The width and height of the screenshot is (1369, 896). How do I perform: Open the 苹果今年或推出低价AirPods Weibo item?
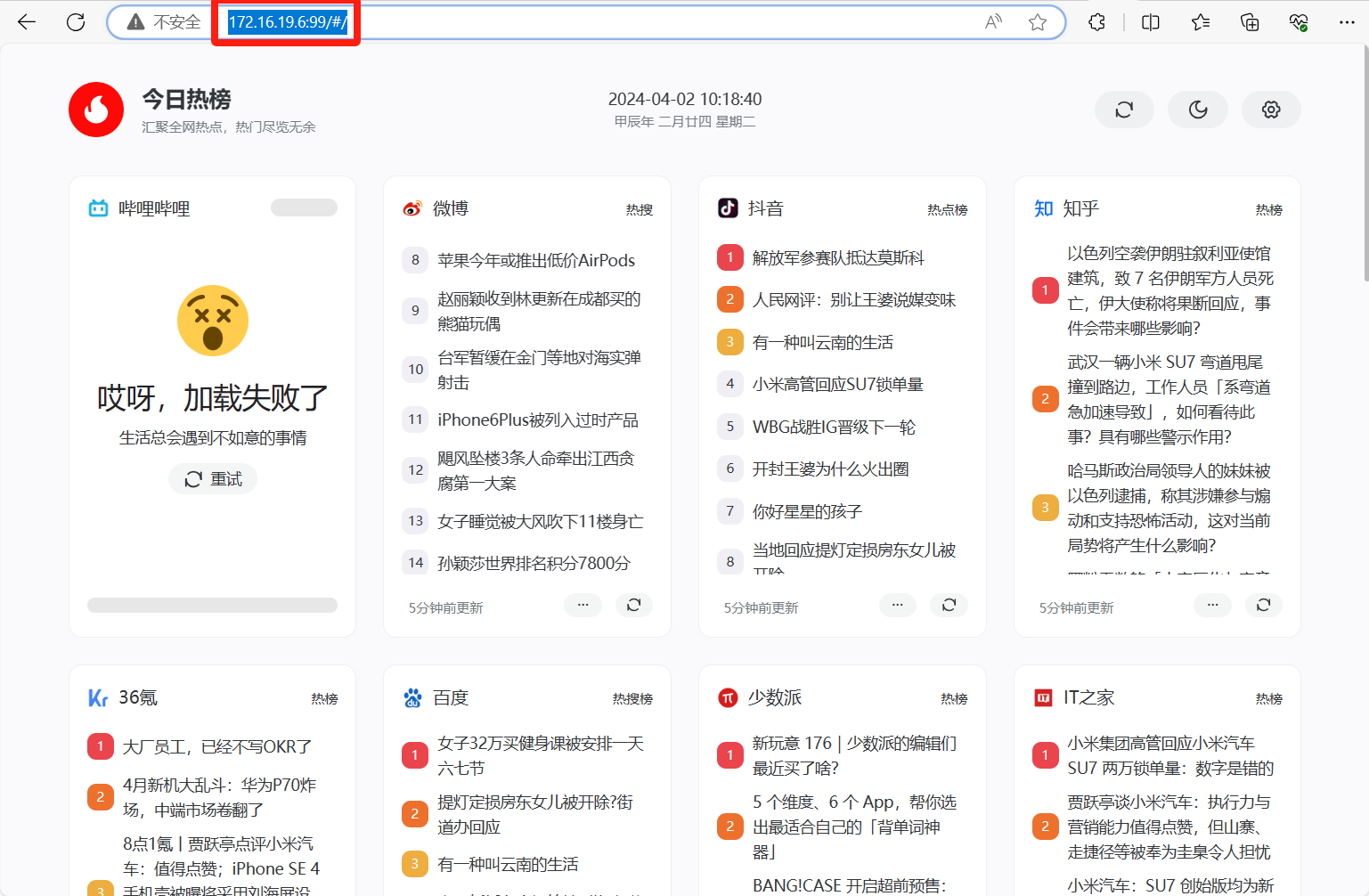(x=536, y=260)
